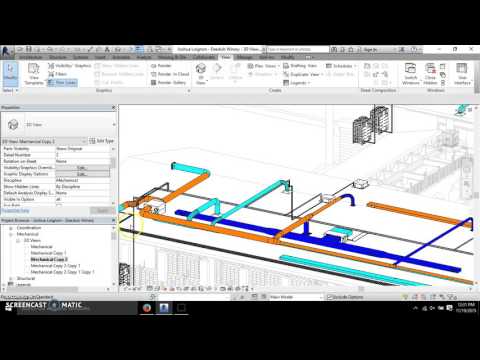Expand the Structural node in Project Browser

[11, 278]
